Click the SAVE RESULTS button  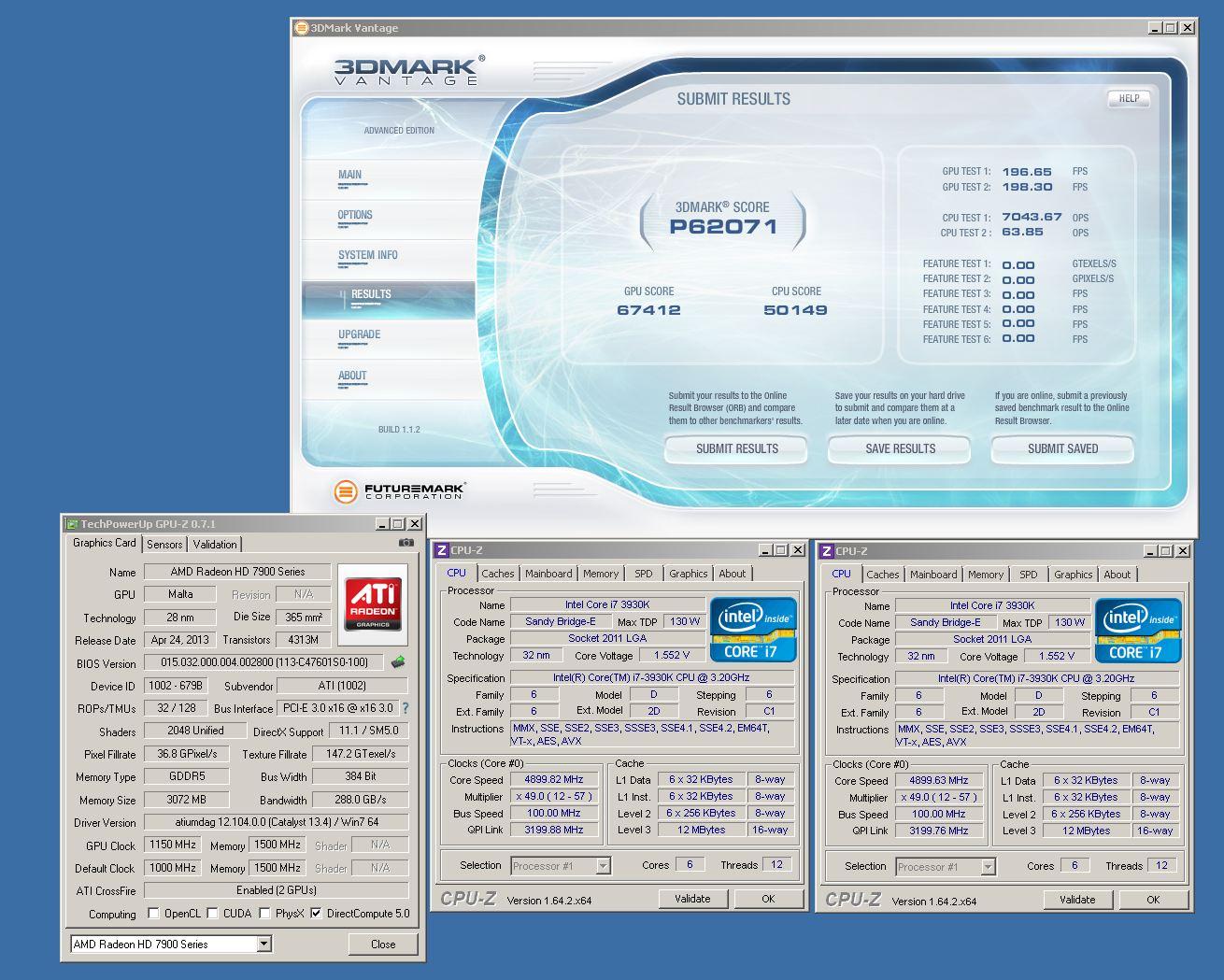(x=900, y=449)
